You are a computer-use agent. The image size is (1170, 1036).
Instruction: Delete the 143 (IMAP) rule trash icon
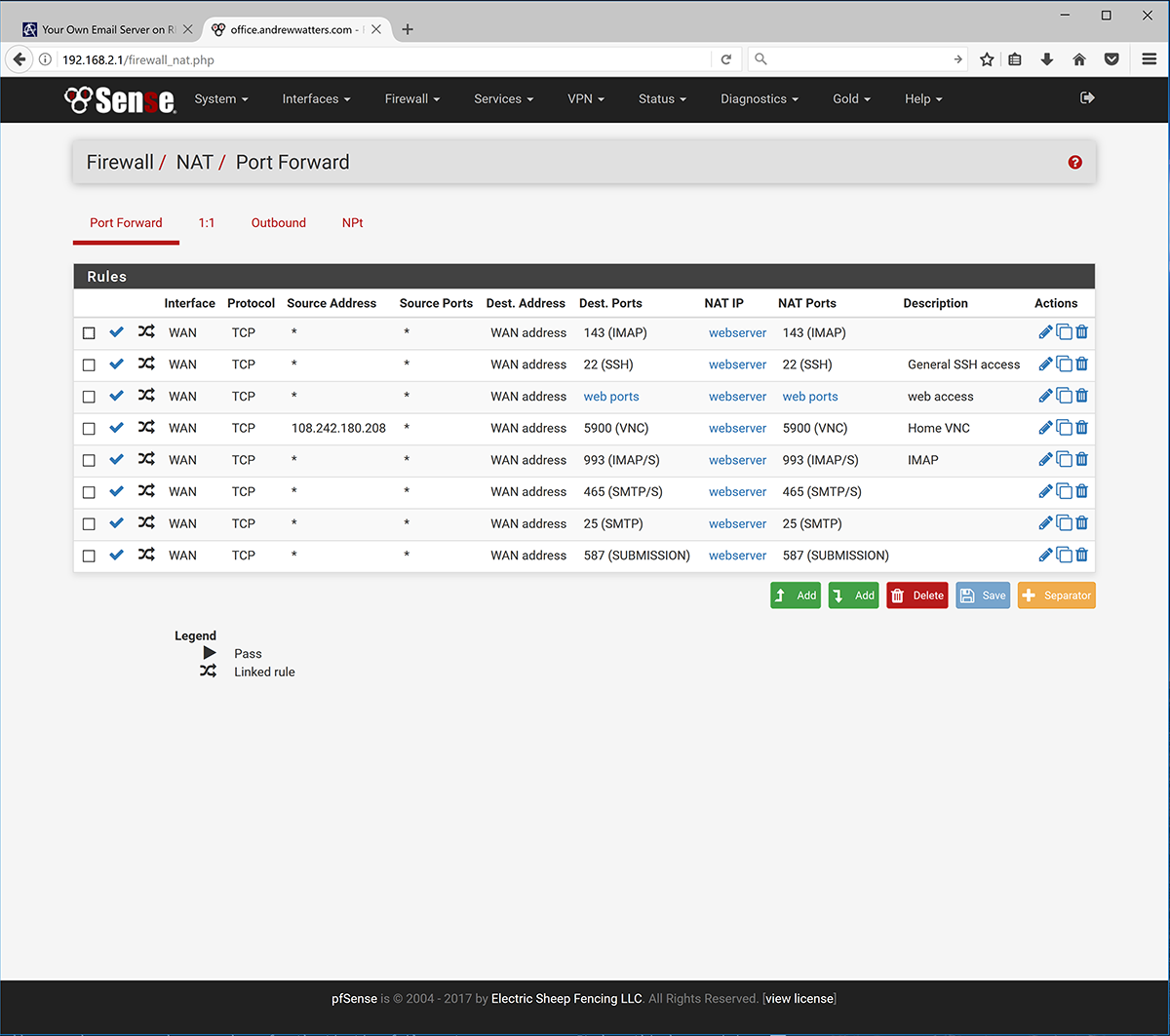coord(1082,332)
